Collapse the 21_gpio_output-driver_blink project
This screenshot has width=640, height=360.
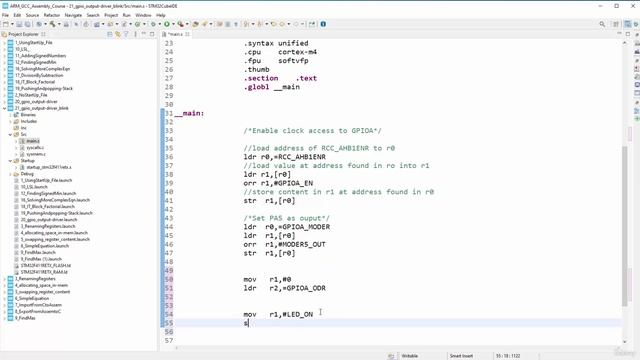tap(4, 108)
